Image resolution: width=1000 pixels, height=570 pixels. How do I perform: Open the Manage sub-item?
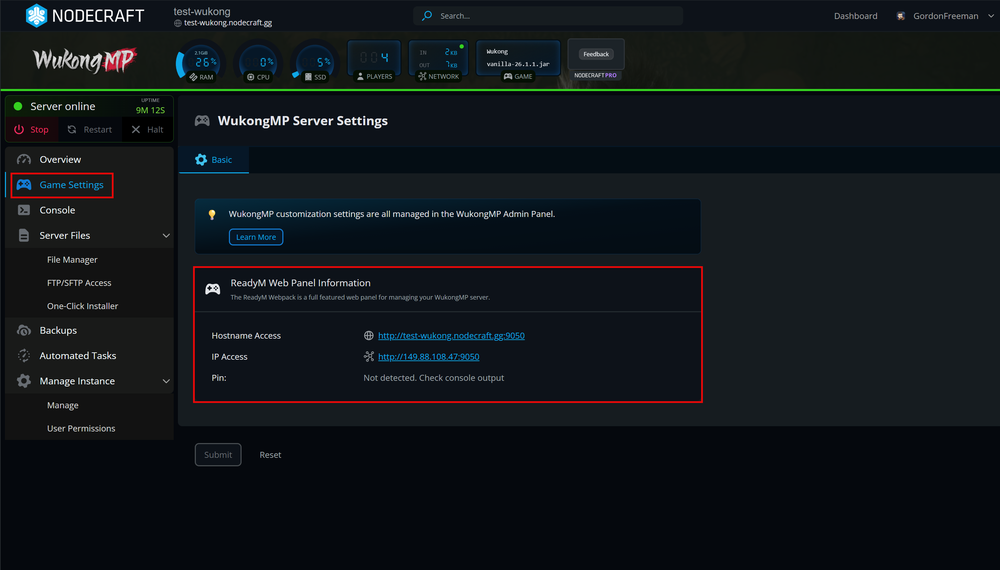pos(62,406)
